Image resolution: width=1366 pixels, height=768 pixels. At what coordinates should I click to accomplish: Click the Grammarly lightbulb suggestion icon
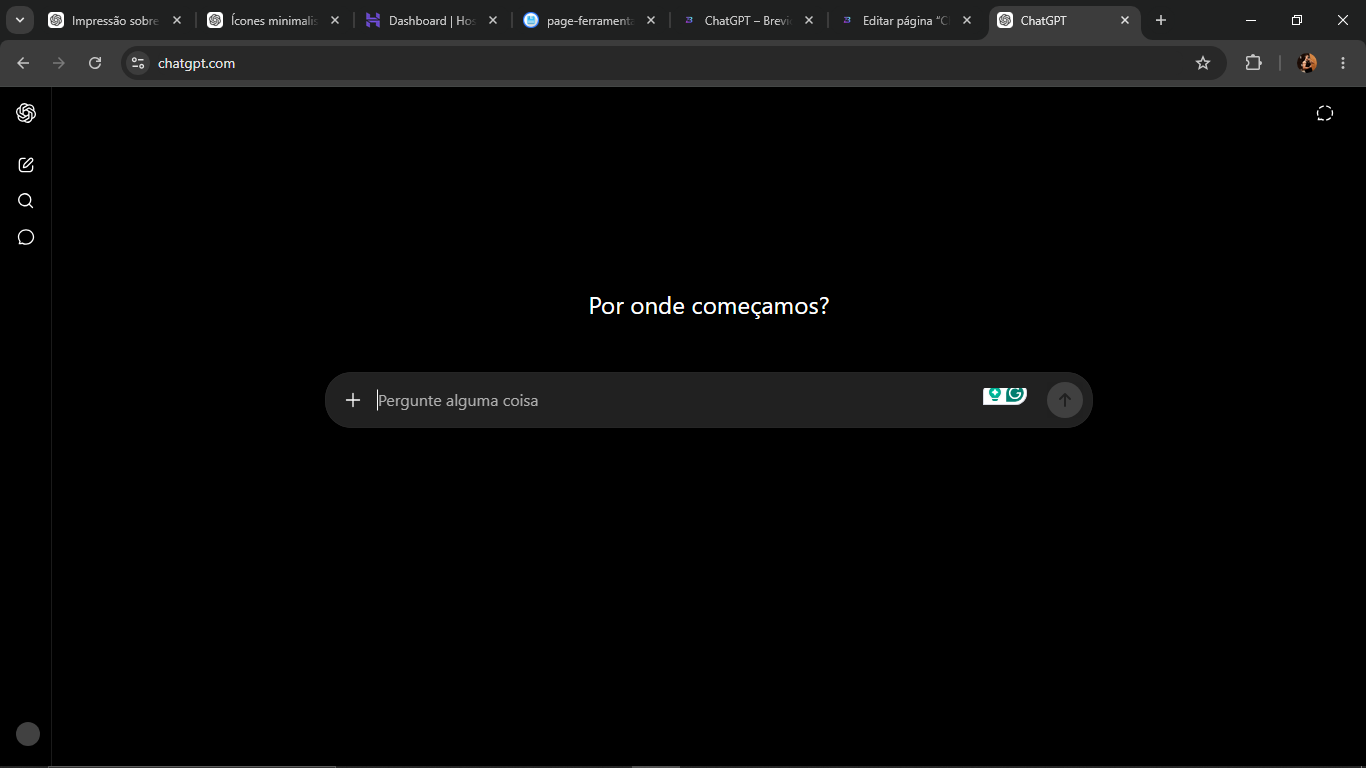(x=994, y=396)
